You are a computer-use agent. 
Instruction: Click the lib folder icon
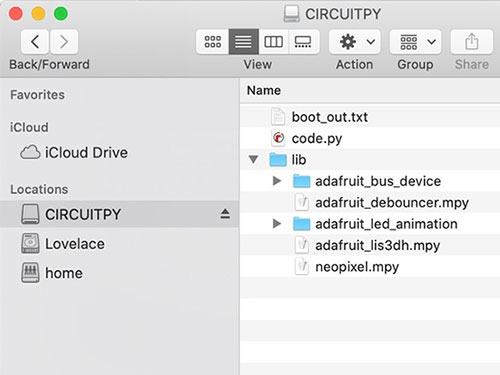point(278,160)
